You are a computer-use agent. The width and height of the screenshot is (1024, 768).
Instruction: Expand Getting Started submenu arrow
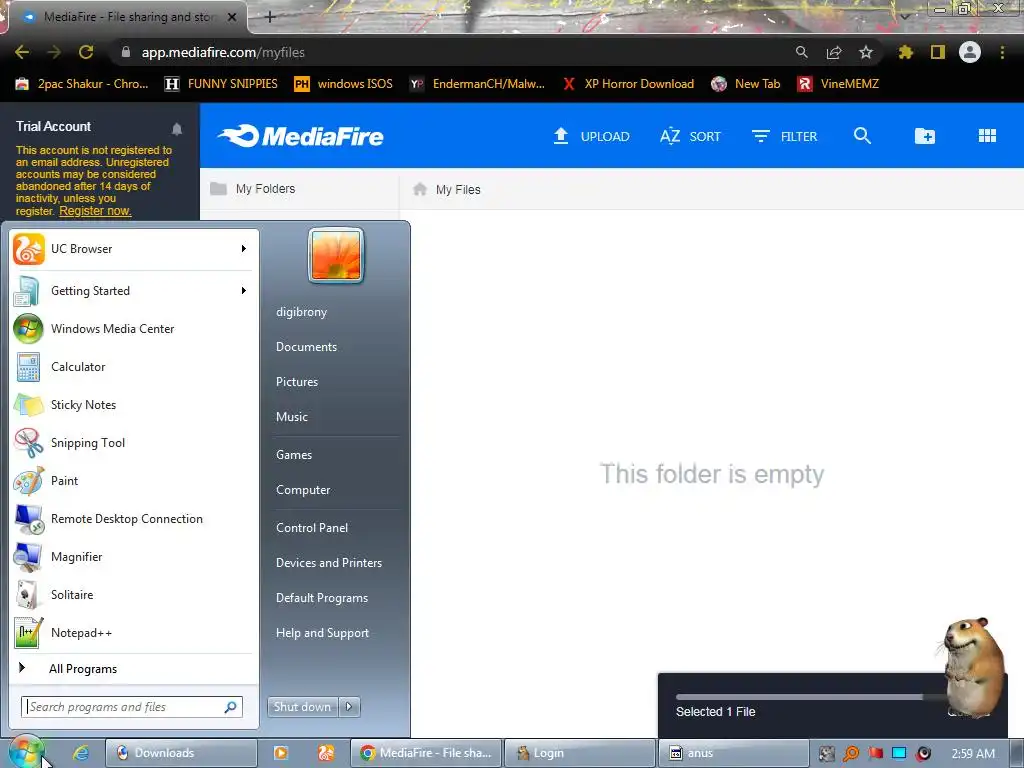point(244,290)
